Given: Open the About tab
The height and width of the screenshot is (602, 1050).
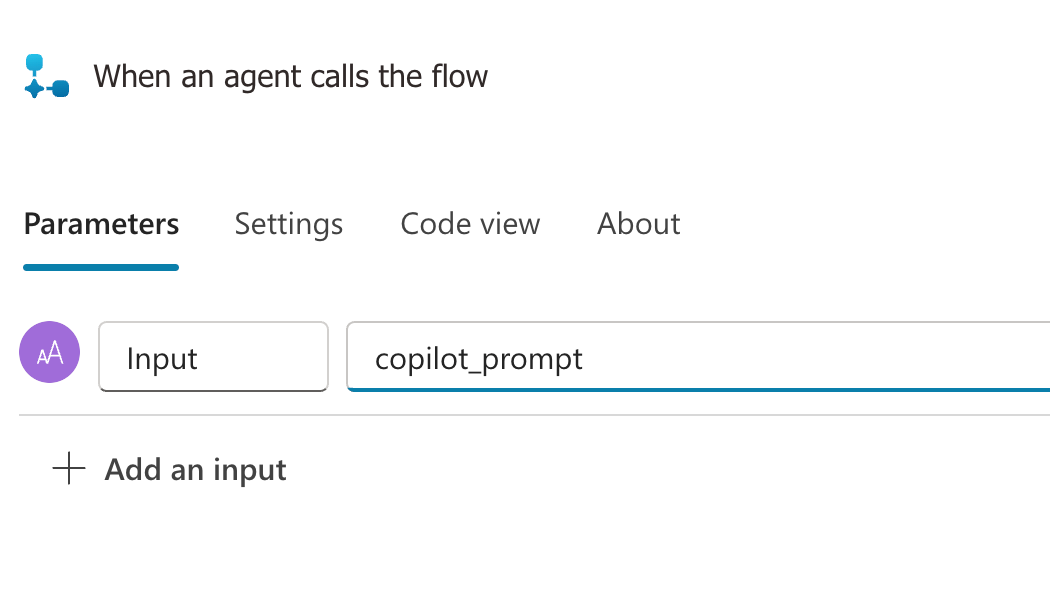Looking at the screenshot, I should [638, 224].
